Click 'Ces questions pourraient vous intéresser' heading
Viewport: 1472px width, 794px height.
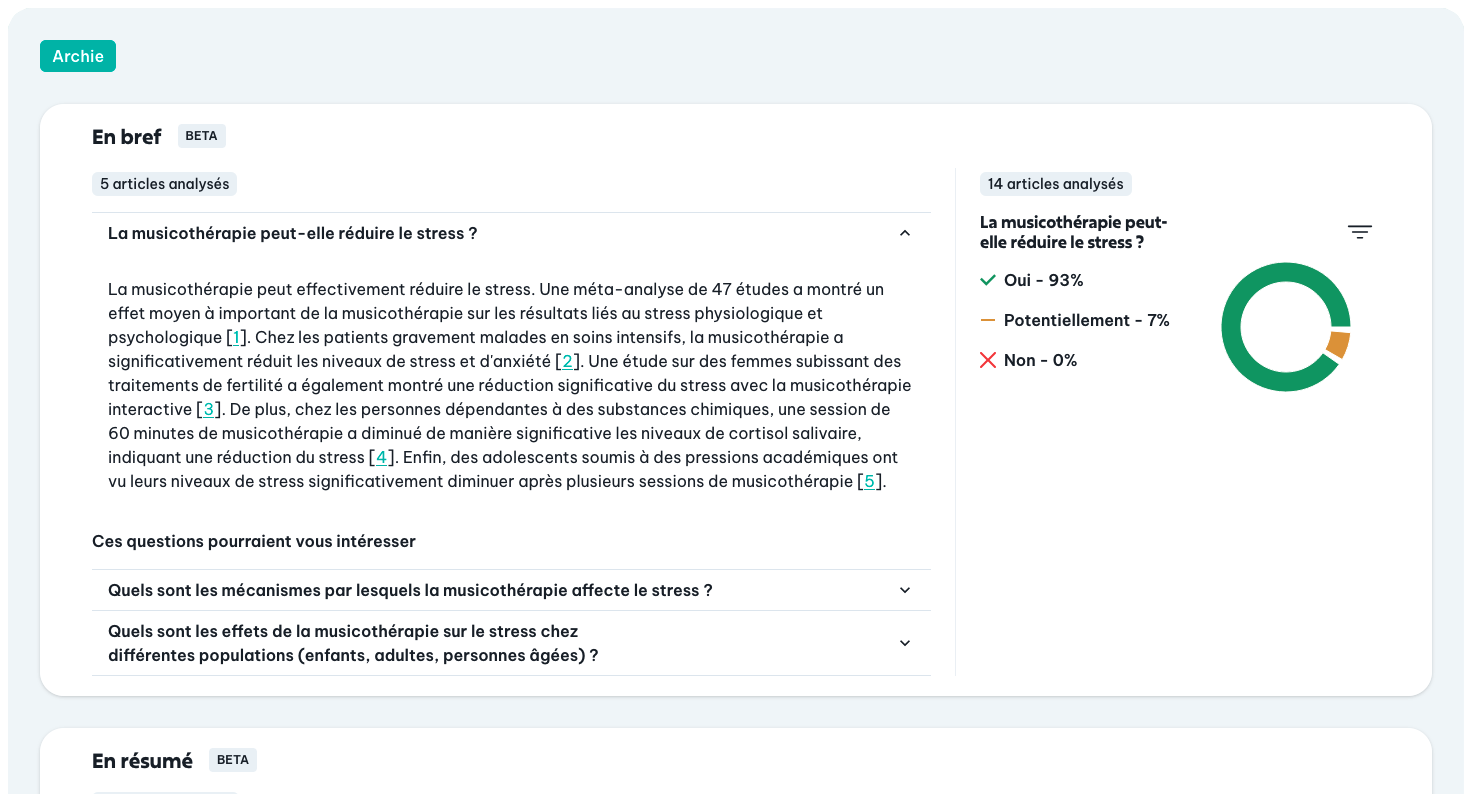[254, 541]
